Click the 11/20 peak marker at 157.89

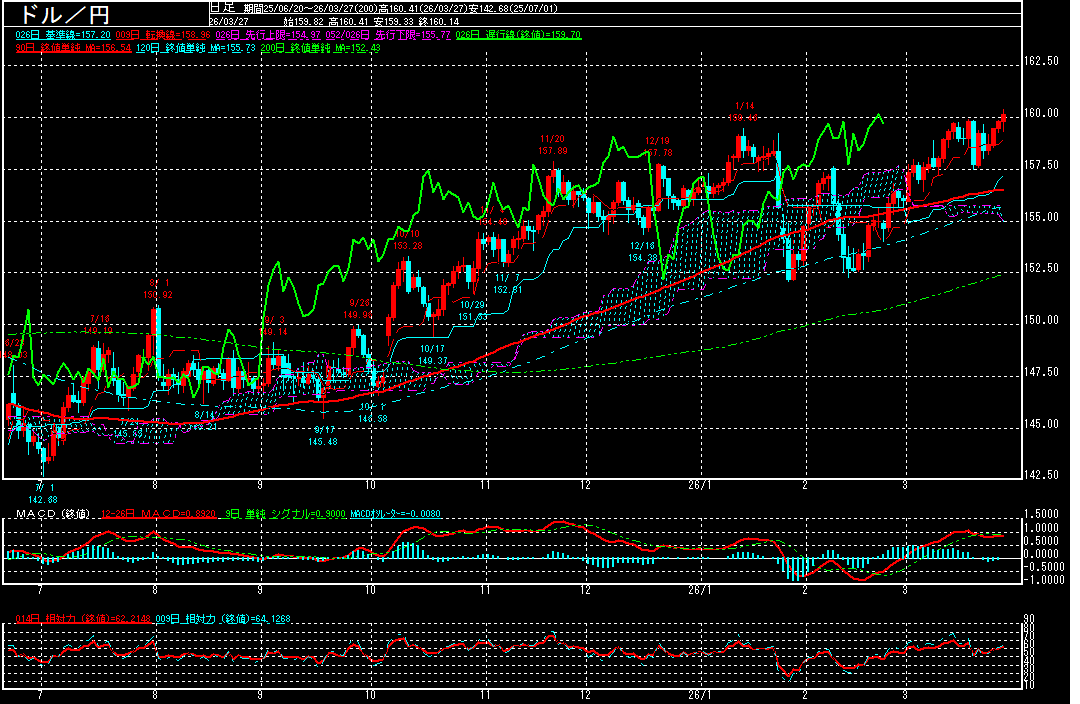pyautogui.click(x=553, y=144)
